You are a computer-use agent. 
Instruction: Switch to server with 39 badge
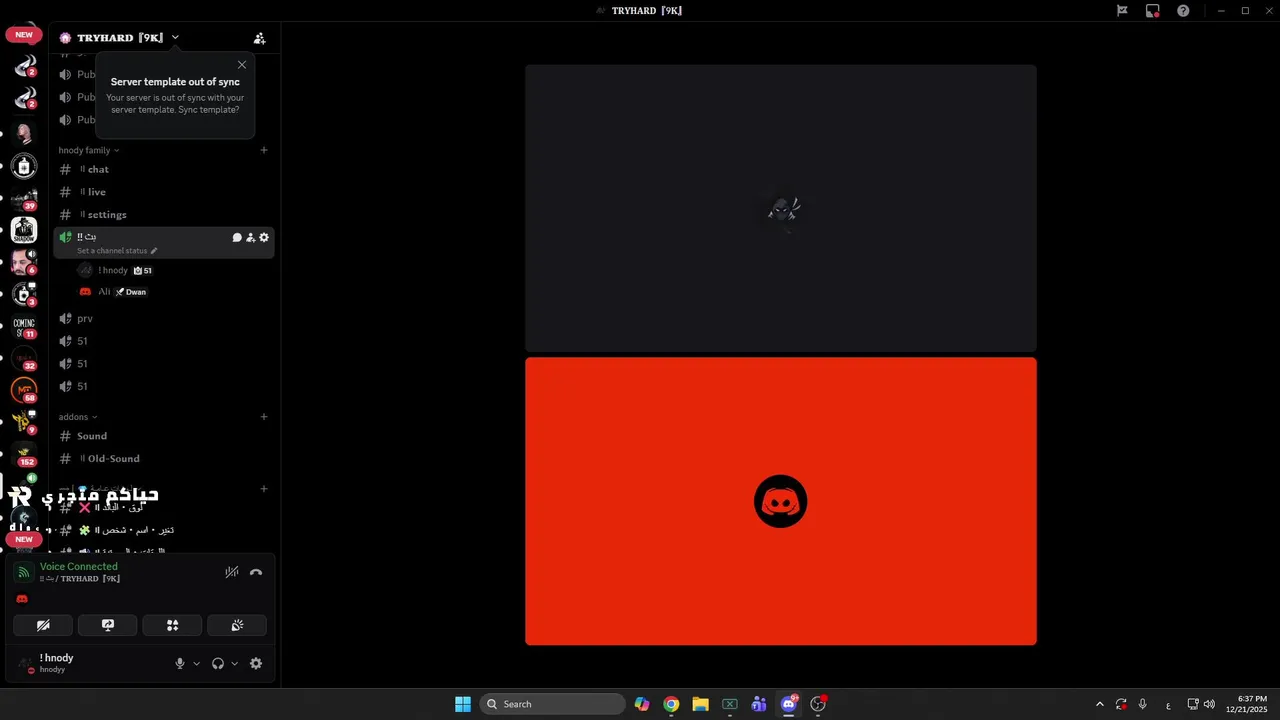(24, 198)
